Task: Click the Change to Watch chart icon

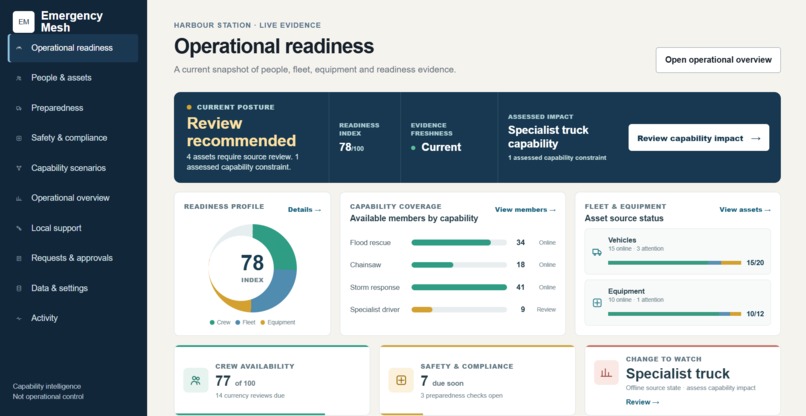Action: pyautogui.click(x=606, y=373)
